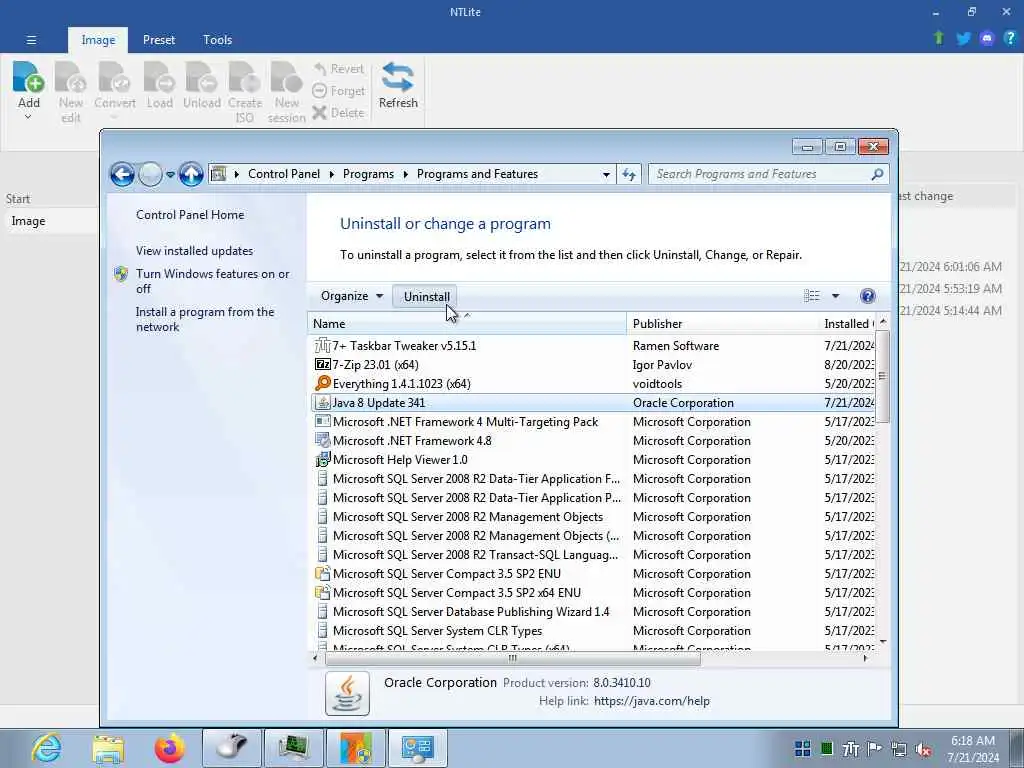Click the Up arrow navigation button
1024x768 pixels.
point(191,174)
